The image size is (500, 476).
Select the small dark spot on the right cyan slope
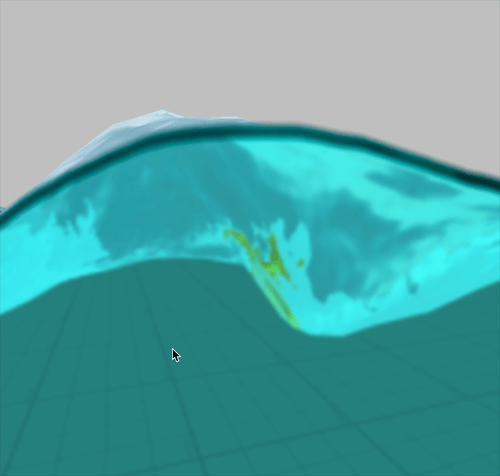point(413,287)
